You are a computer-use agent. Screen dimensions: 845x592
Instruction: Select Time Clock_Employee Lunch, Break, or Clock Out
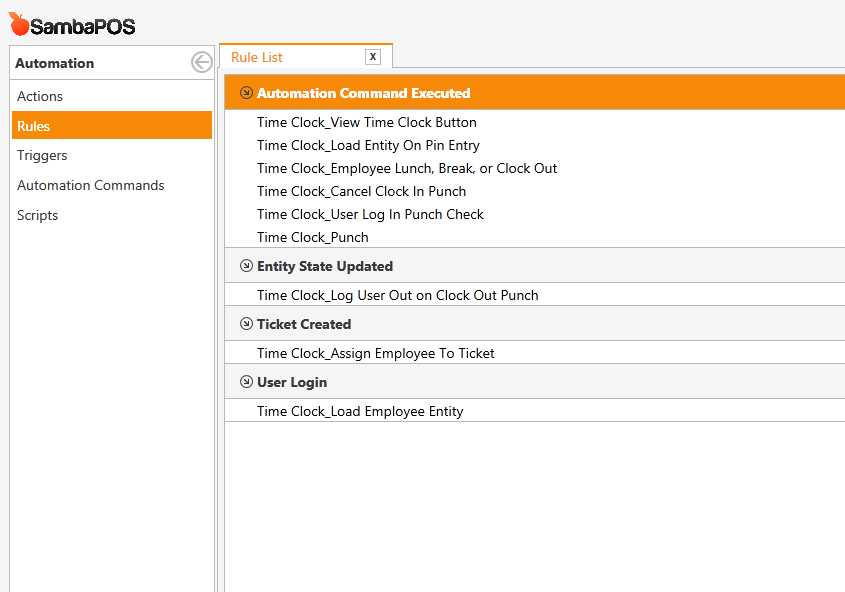click(x=406, y=168)
